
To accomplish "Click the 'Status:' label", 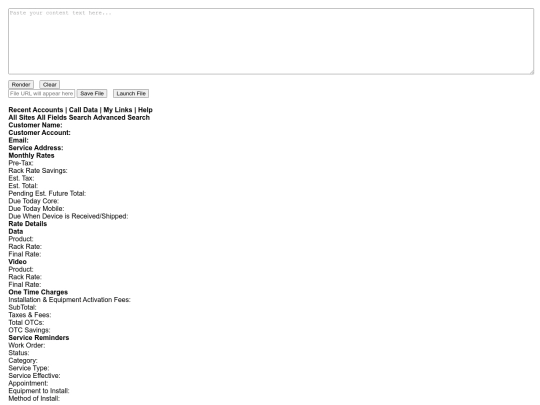I will tap(19, 353).
